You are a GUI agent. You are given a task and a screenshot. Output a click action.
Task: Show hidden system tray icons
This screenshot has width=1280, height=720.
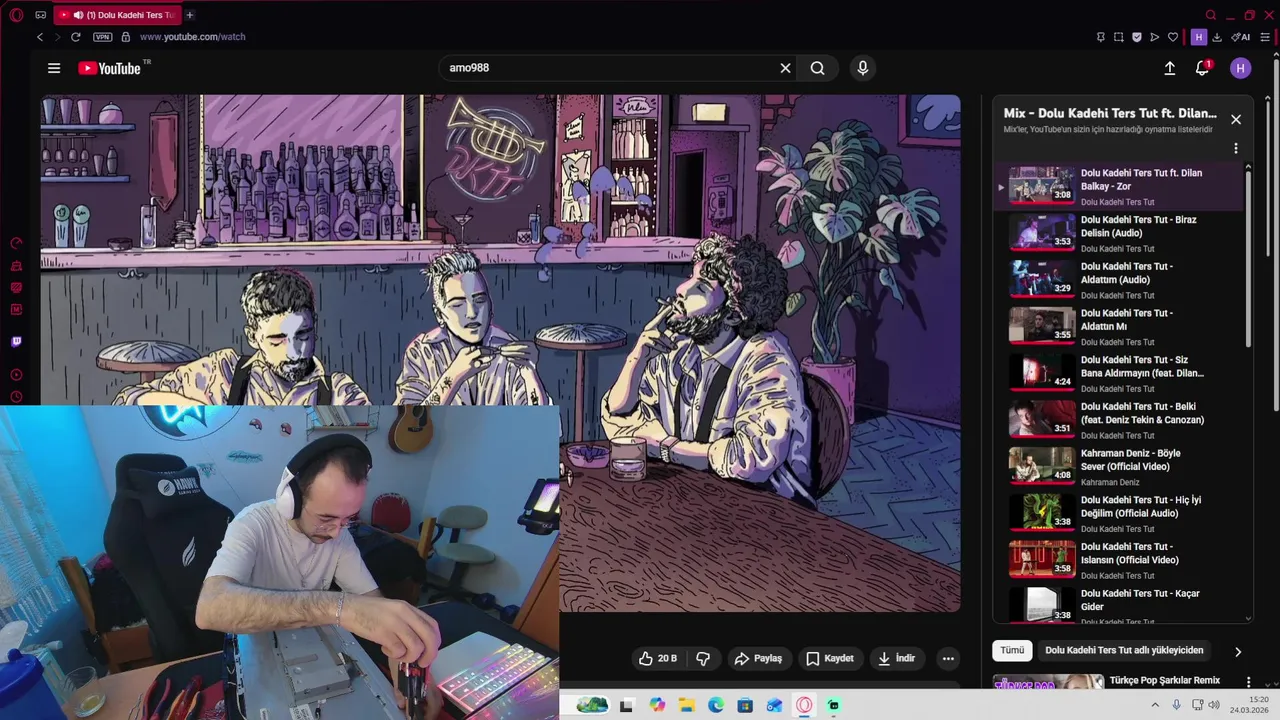[1155, 705]
